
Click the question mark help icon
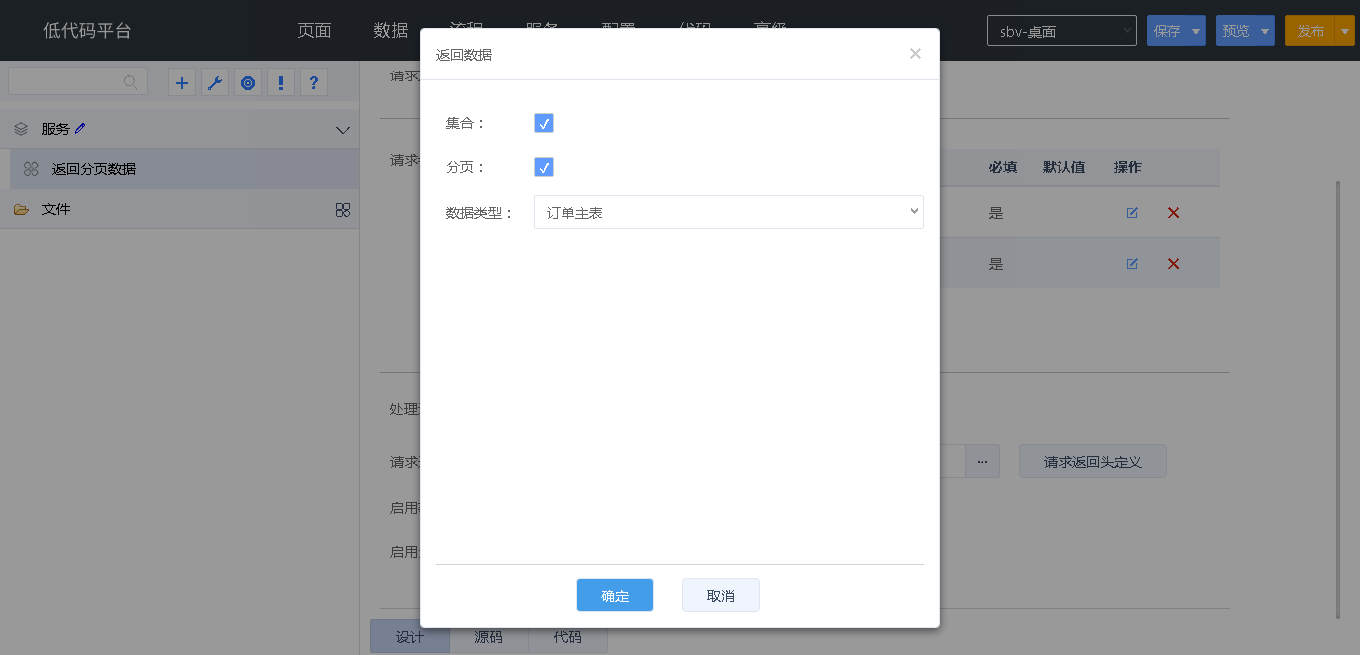coord(314,83)
